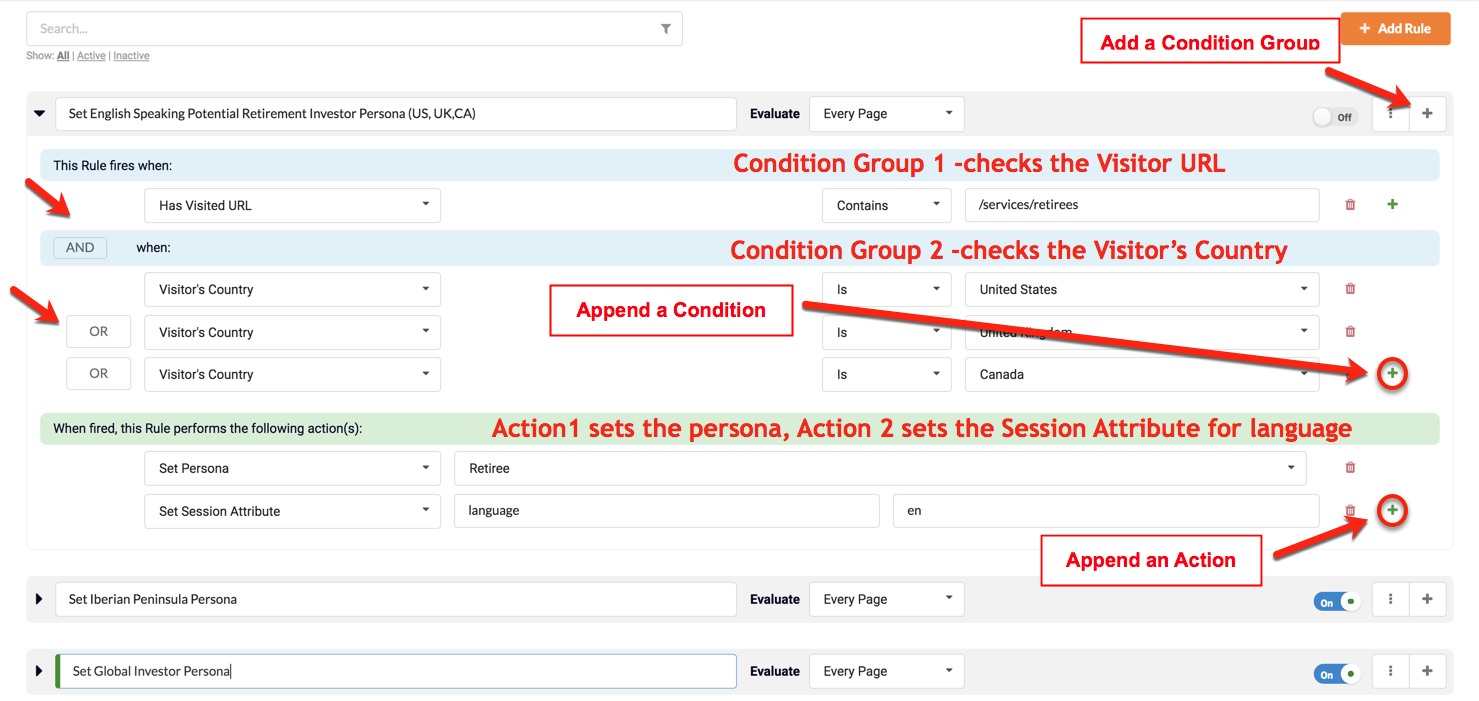Click the green plus beside /services/retirees
Image resolution: width=1479 pixels, height=701 pixels.
point(1392,204)
